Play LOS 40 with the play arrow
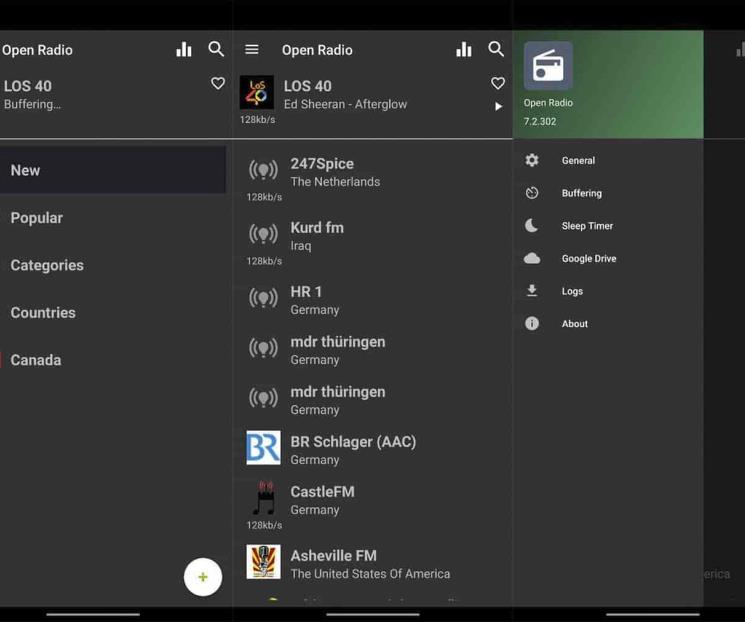 pyautogui.click(x=498, y=106)
